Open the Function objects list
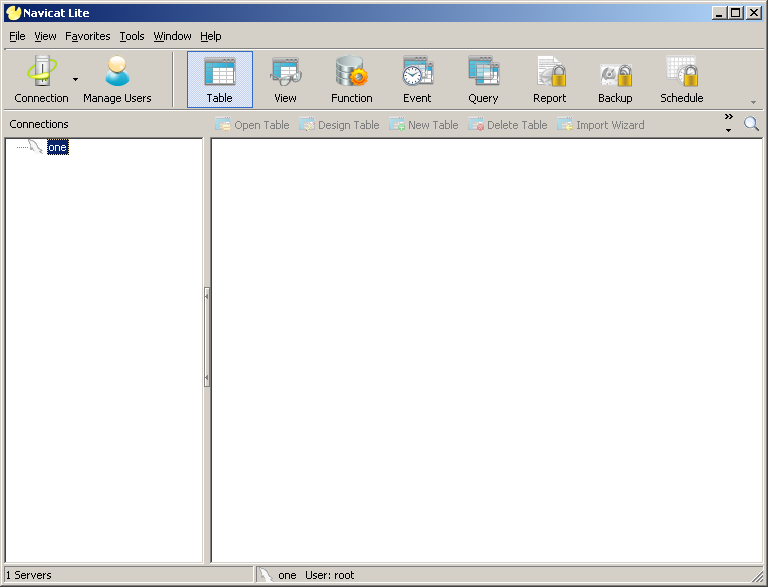 (352, 79)
